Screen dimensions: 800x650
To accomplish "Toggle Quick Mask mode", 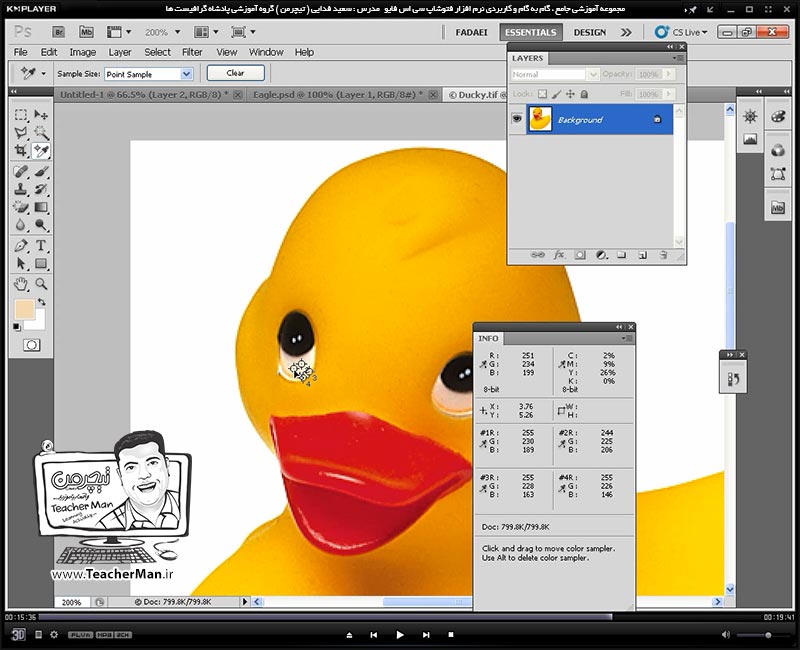I will coord(32,345).
